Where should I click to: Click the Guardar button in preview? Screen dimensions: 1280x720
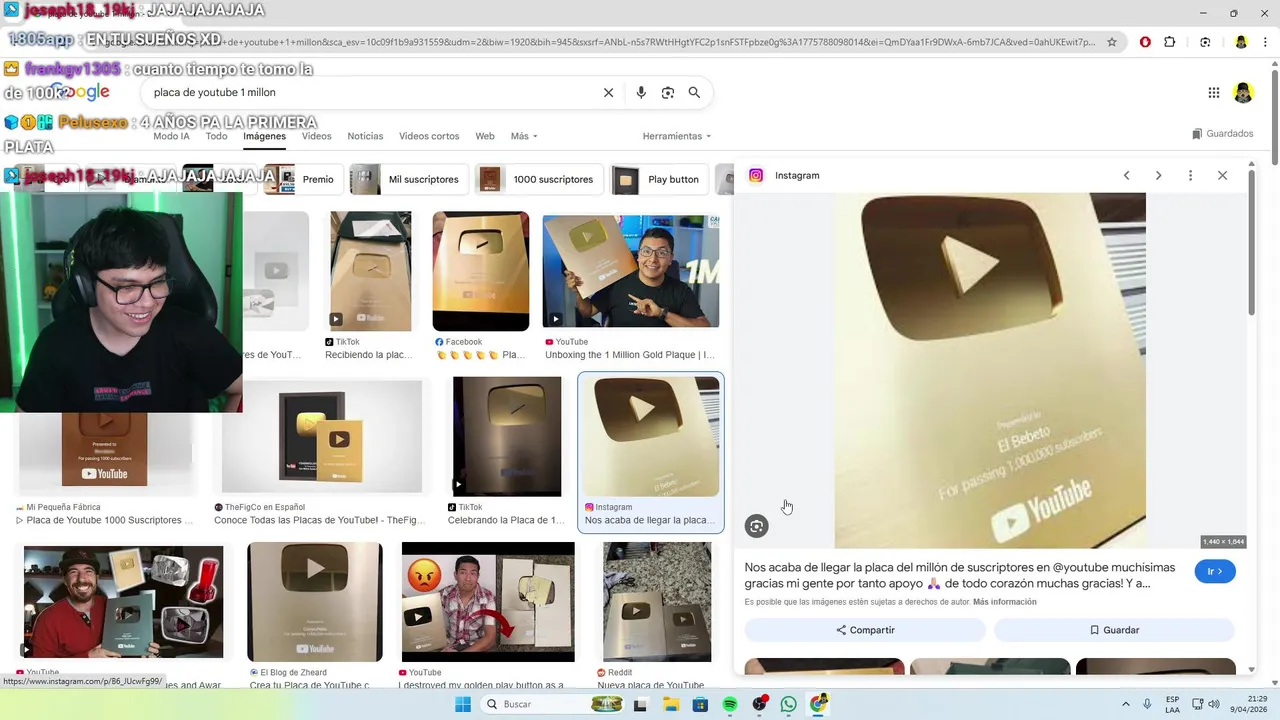(1114, 630)
